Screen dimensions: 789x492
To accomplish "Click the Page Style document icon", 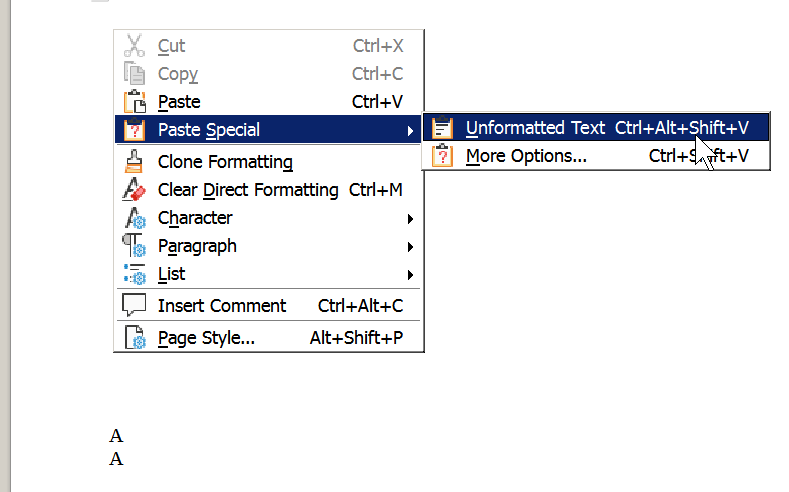I will [x=135, y=337].
